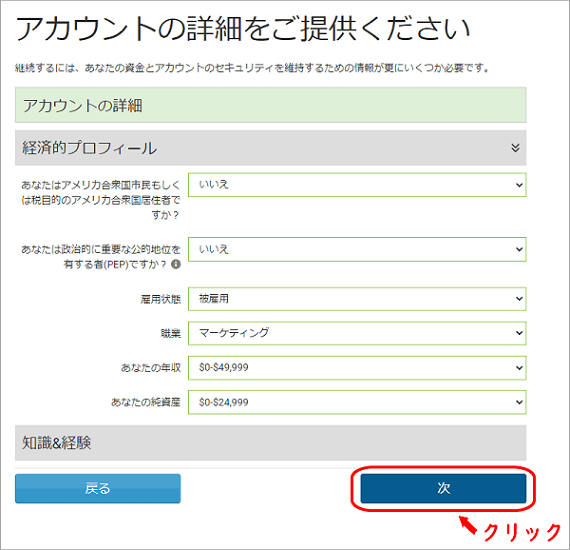Click the PEP question label text
Screen dimensions: 570x550
pos(101,257)
